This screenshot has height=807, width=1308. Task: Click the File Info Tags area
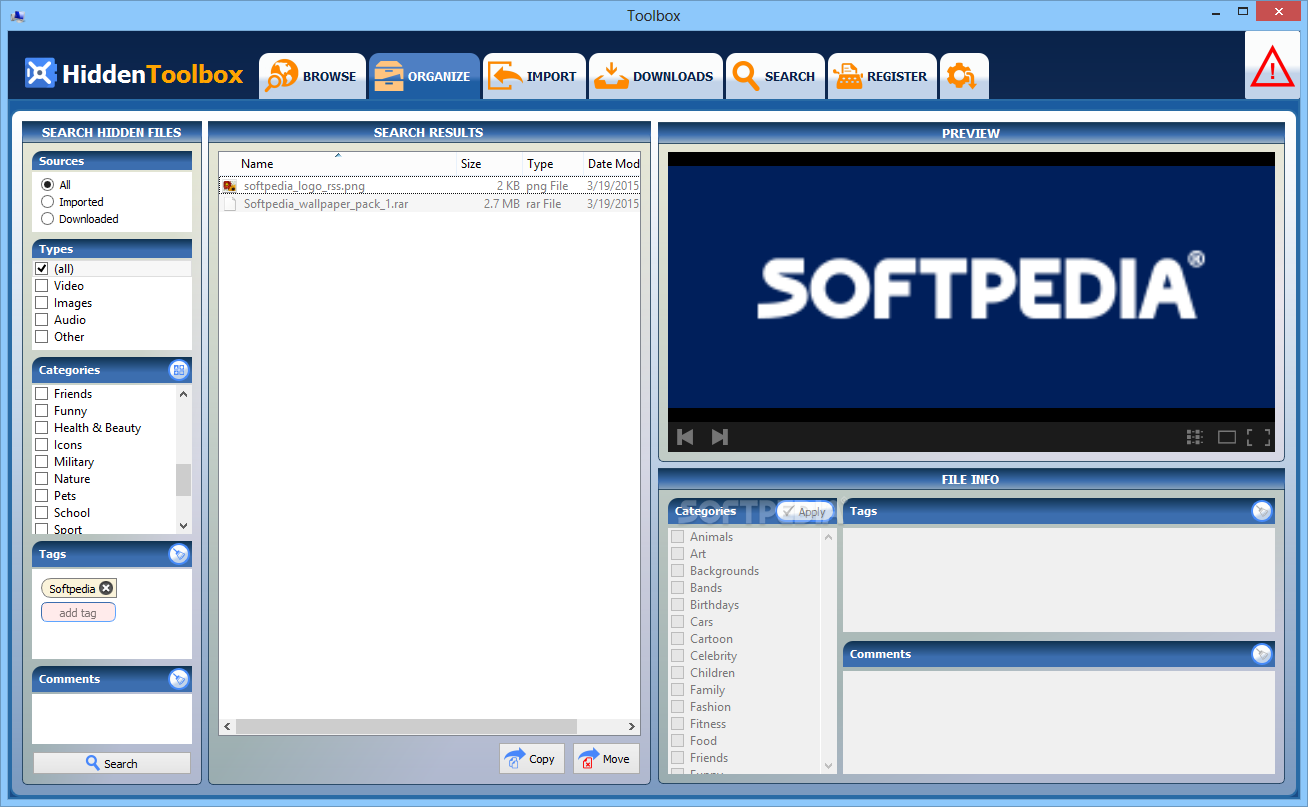(x=1059, y=579)
